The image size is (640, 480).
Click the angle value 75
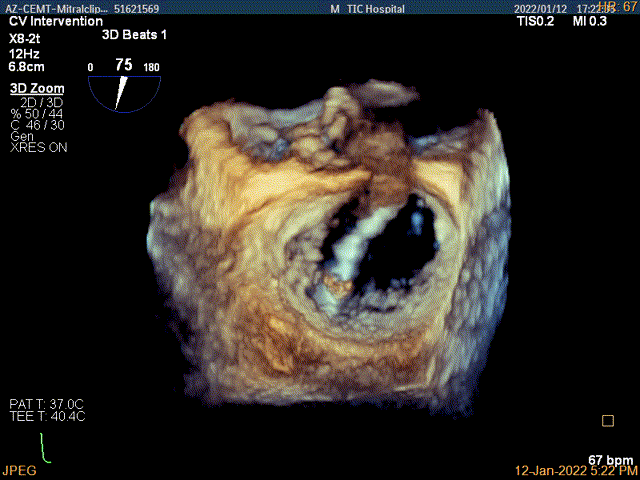124,65
